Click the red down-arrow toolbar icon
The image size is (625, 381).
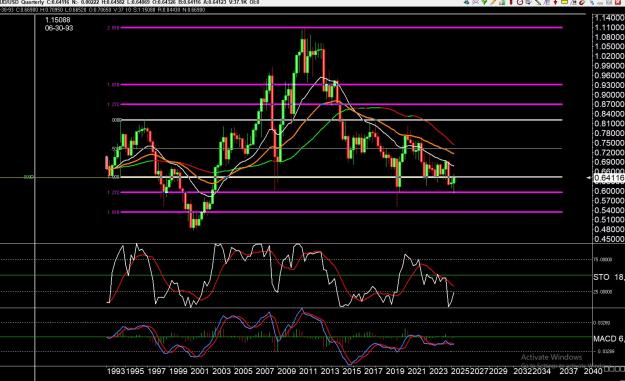click(x=555, y=2)
